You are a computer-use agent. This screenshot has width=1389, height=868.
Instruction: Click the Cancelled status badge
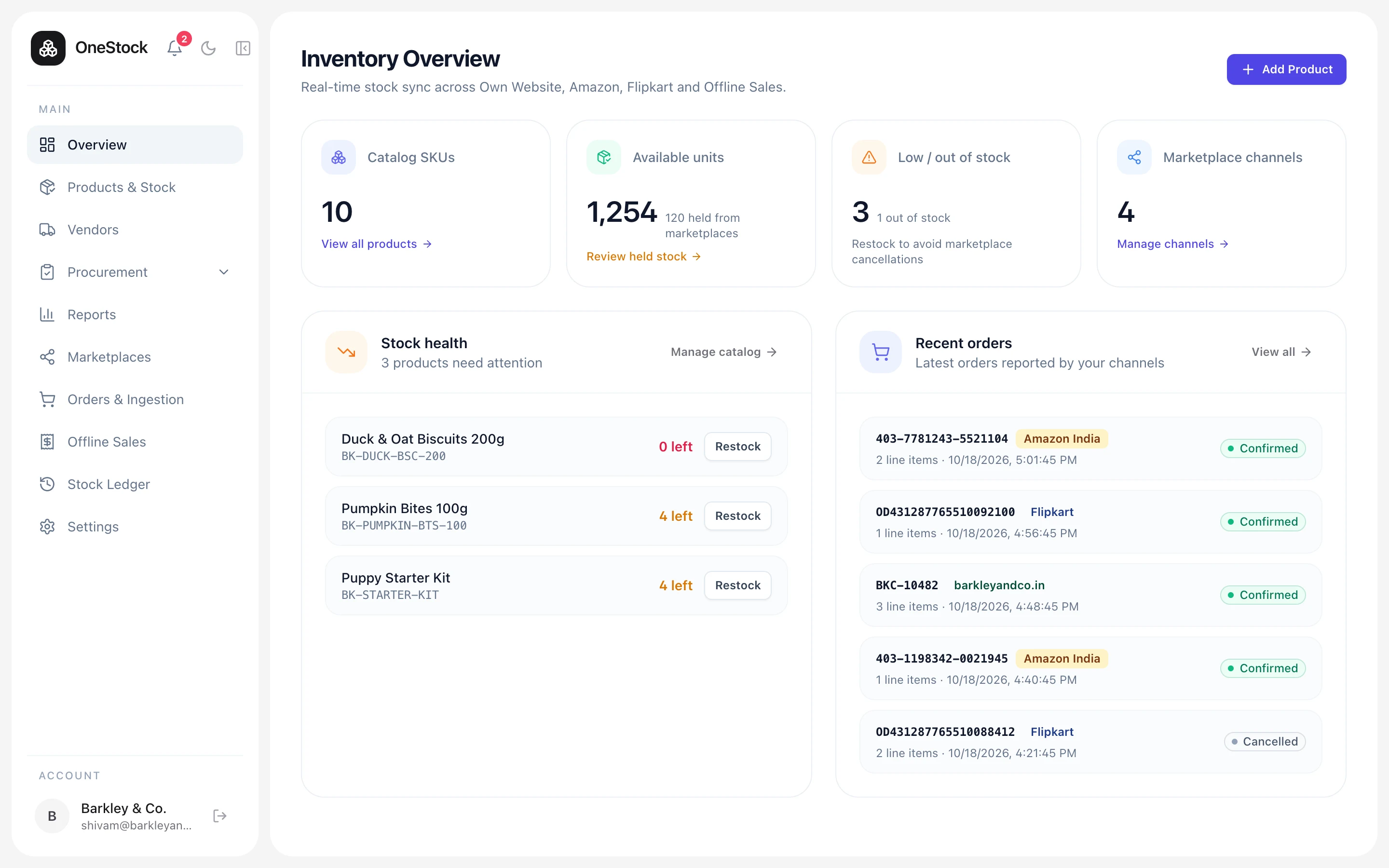tap(1265, 742)
